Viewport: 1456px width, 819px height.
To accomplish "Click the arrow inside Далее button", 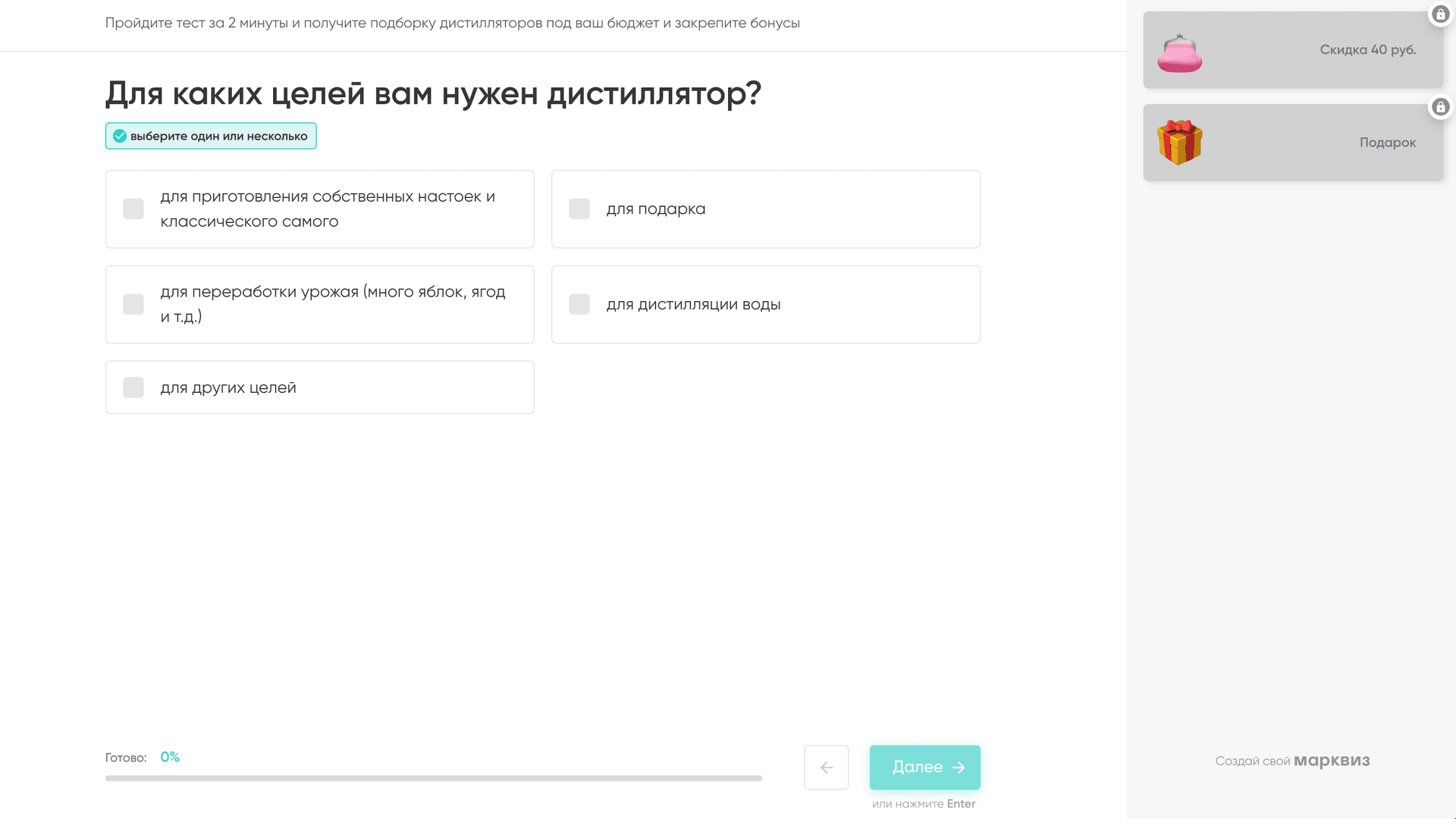I will click(959, 767).
